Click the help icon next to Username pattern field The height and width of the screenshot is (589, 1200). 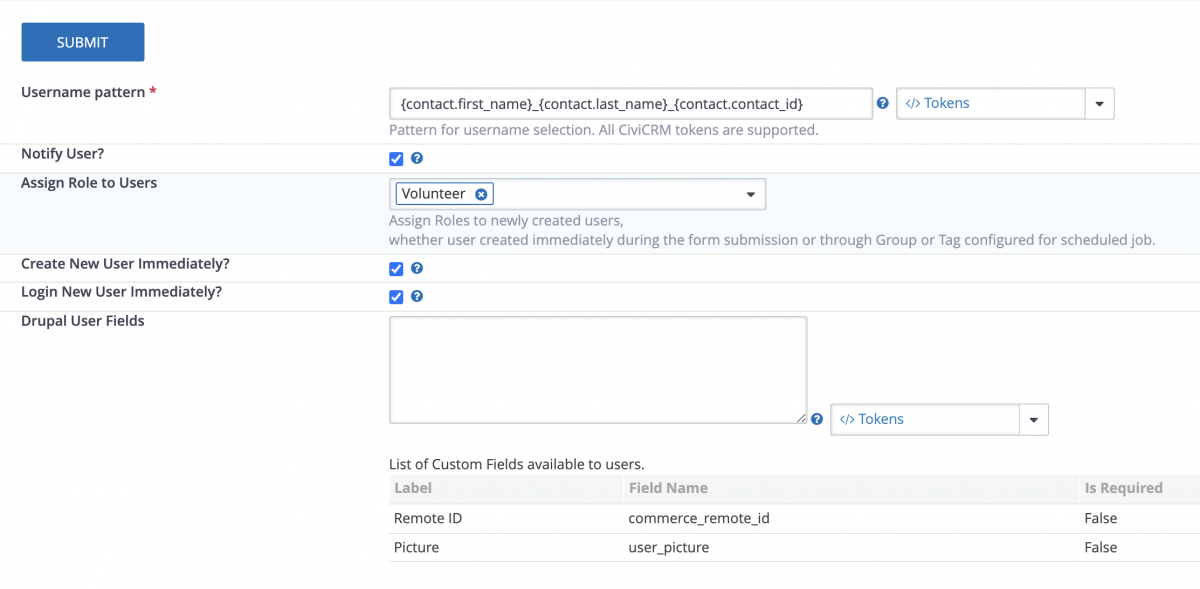pos(882,103)
